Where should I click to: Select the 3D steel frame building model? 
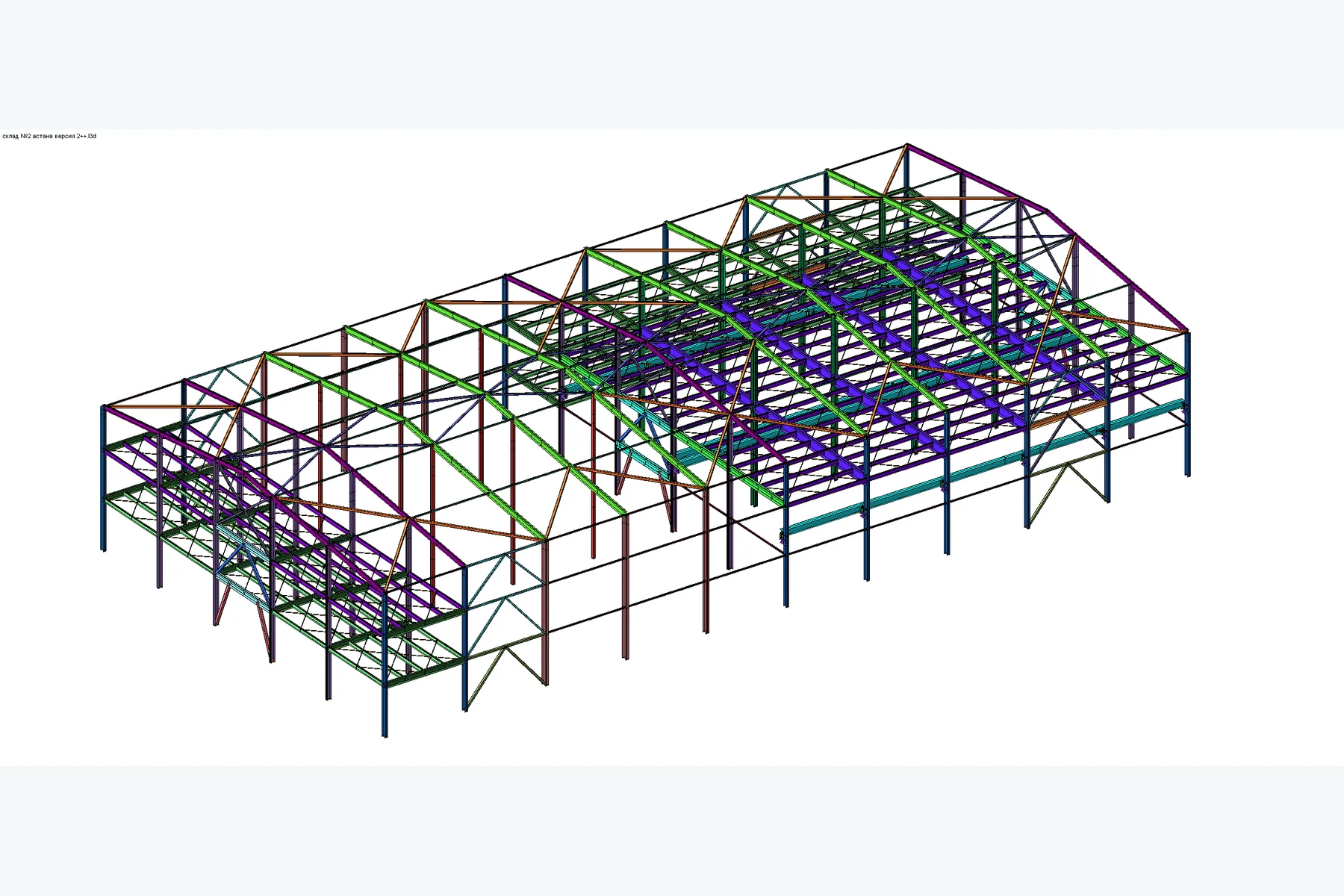point(645,441)
